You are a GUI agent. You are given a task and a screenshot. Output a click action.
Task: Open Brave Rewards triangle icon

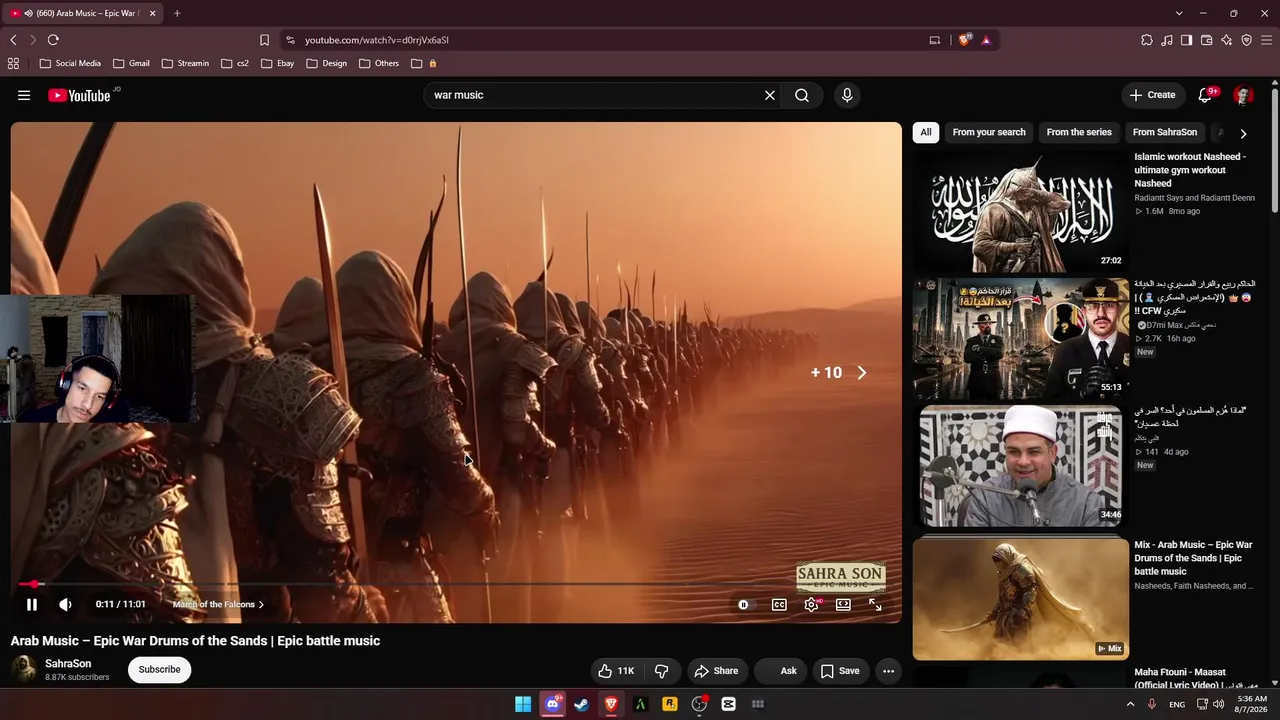click(x=986, y=40)
